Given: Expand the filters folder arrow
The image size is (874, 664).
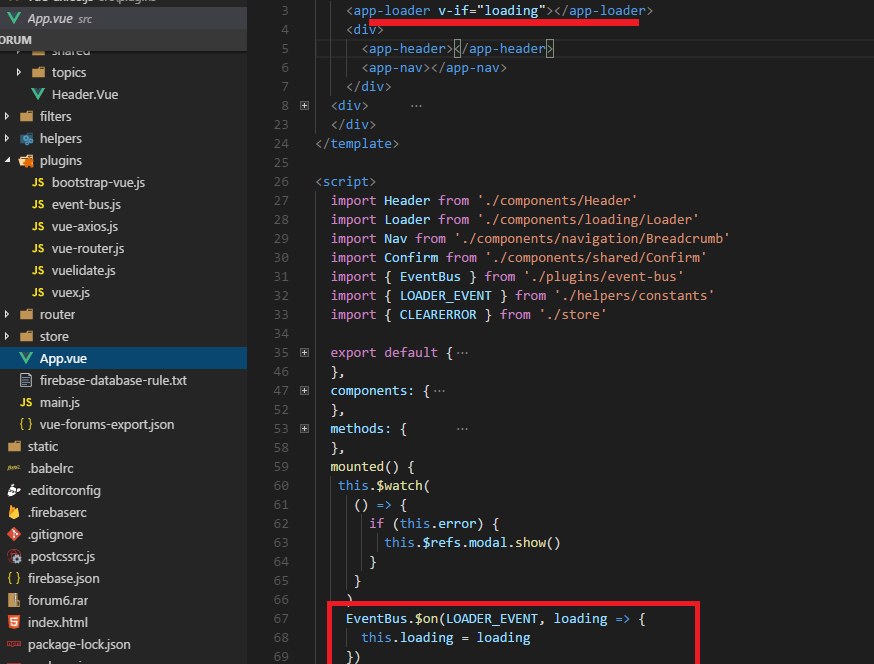Looking at the screenshot, I should point(7,116).
